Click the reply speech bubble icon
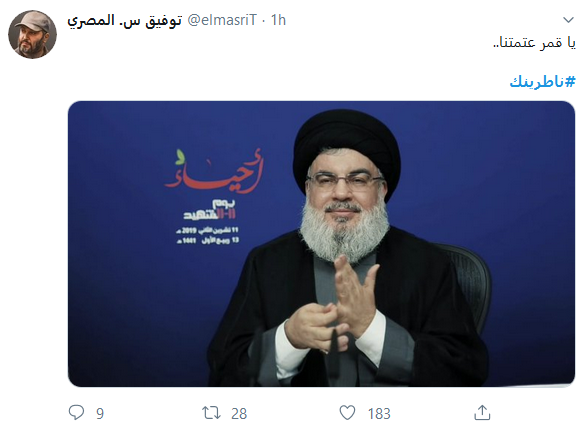 pyautogui.click(x=76, y=412)
